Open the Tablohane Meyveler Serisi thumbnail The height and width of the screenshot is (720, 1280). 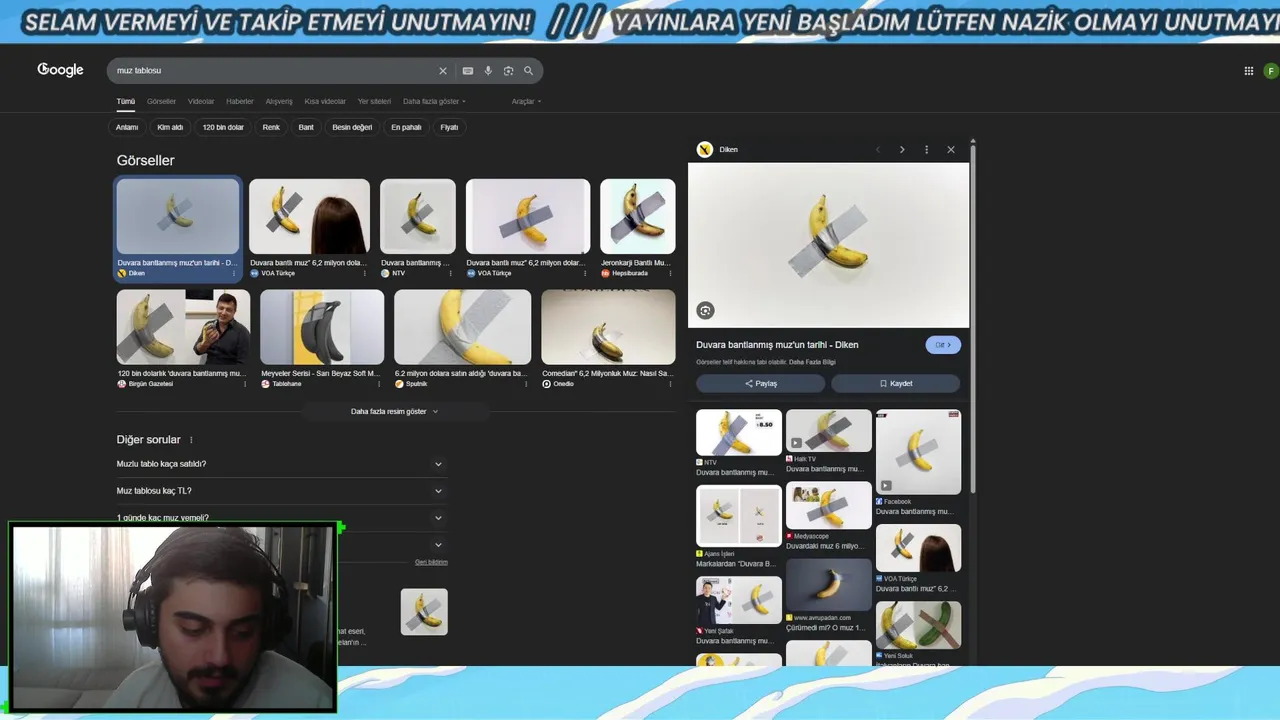point(322,327)
